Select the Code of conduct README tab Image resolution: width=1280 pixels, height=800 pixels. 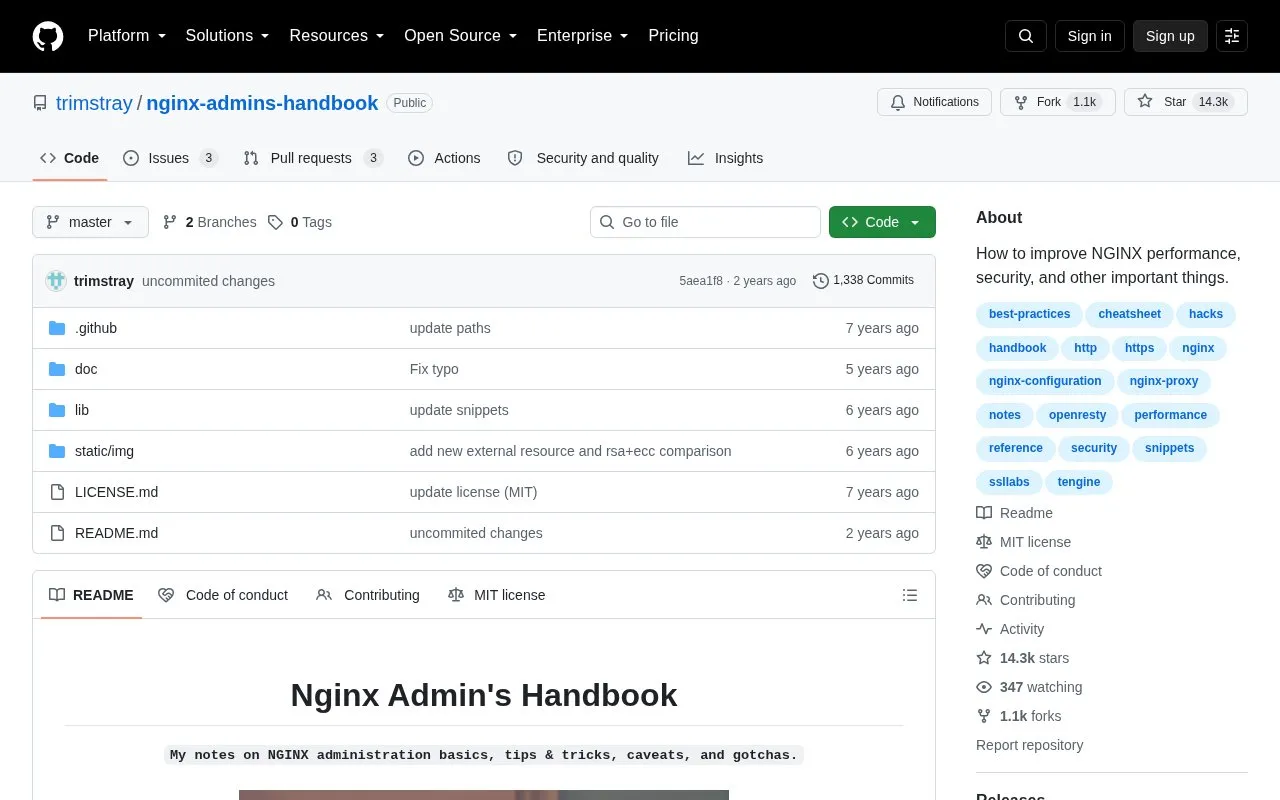[223, 595]
